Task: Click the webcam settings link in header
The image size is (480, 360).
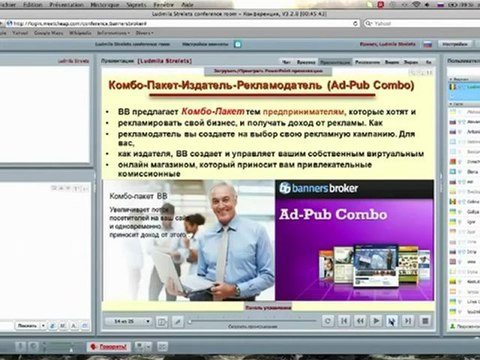Action: (x=205, y=44)
